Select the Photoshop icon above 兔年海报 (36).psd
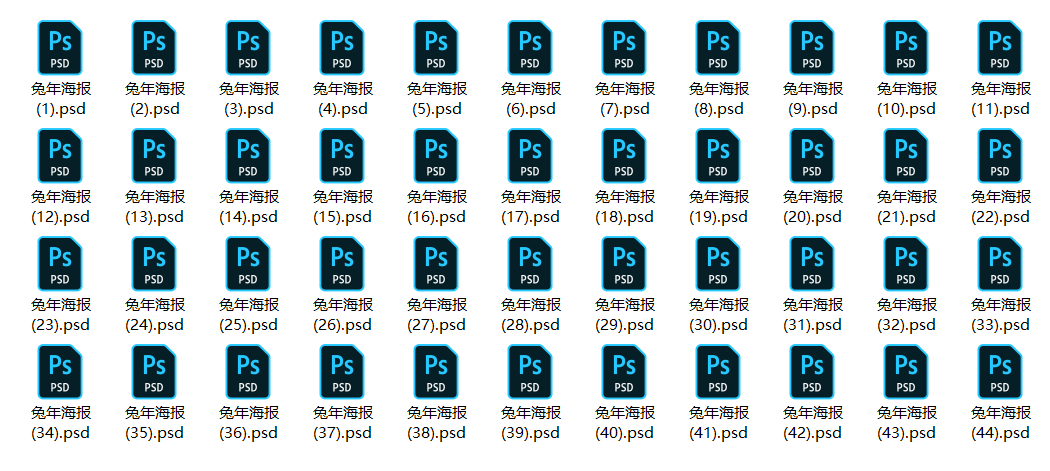 click(x=248, y=371)
